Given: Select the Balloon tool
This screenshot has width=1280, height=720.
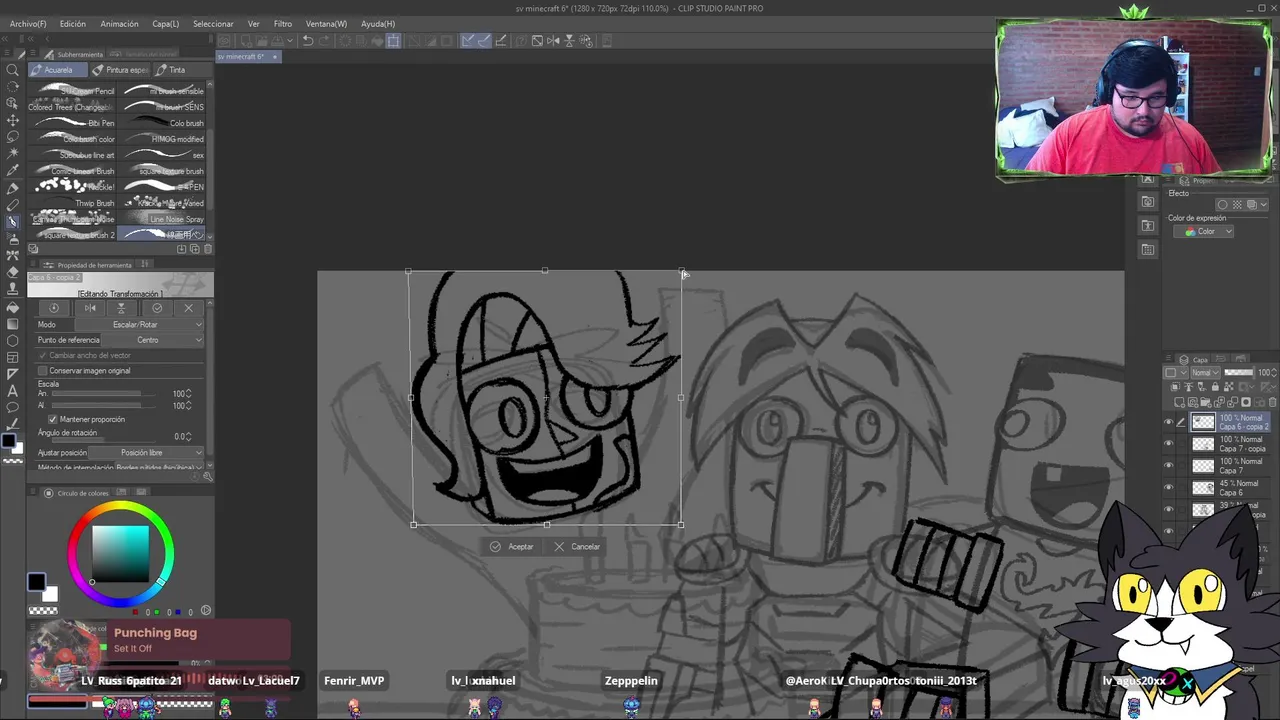Looking at the screenshot, I should (12, 408).
